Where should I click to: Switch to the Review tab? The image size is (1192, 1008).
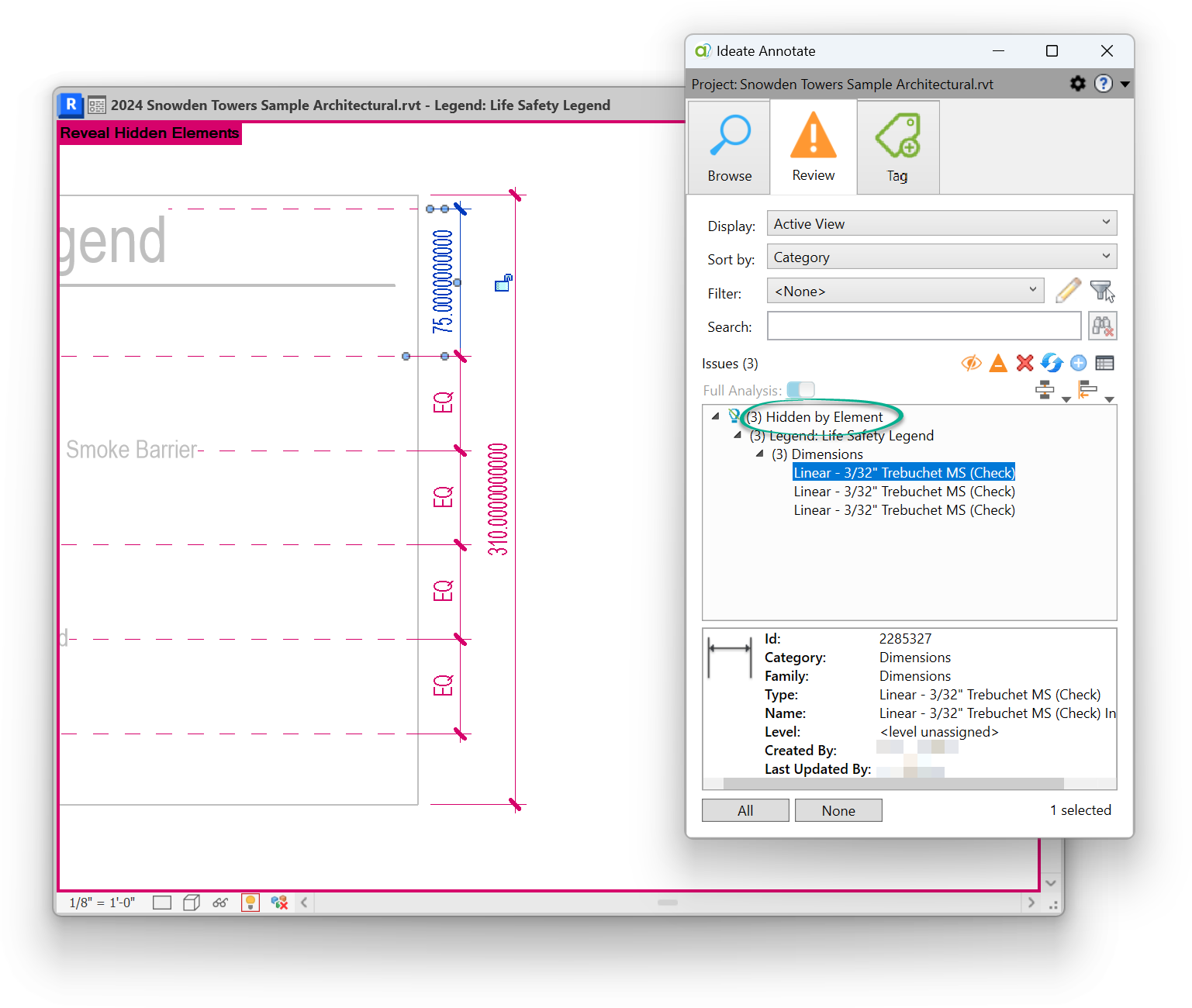pyautogui.click(x=814, y=147)
